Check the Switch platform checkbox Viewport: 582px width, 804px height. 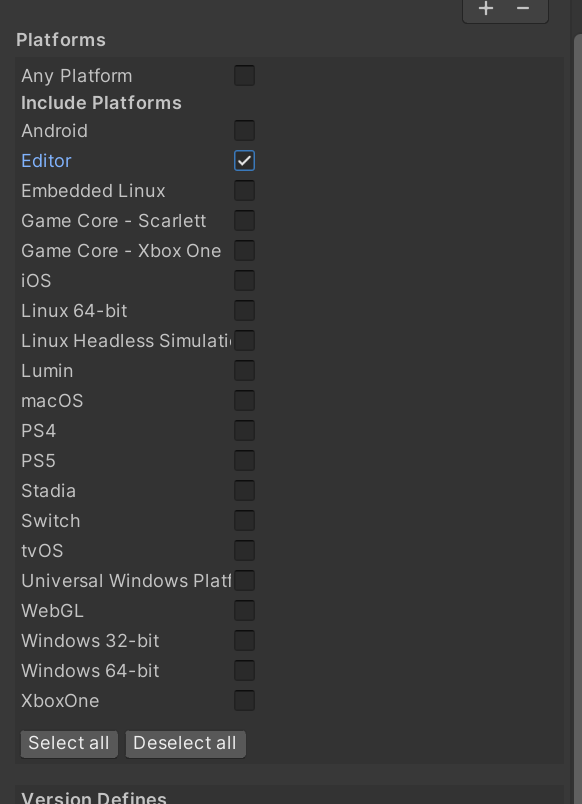coord(244,520)
